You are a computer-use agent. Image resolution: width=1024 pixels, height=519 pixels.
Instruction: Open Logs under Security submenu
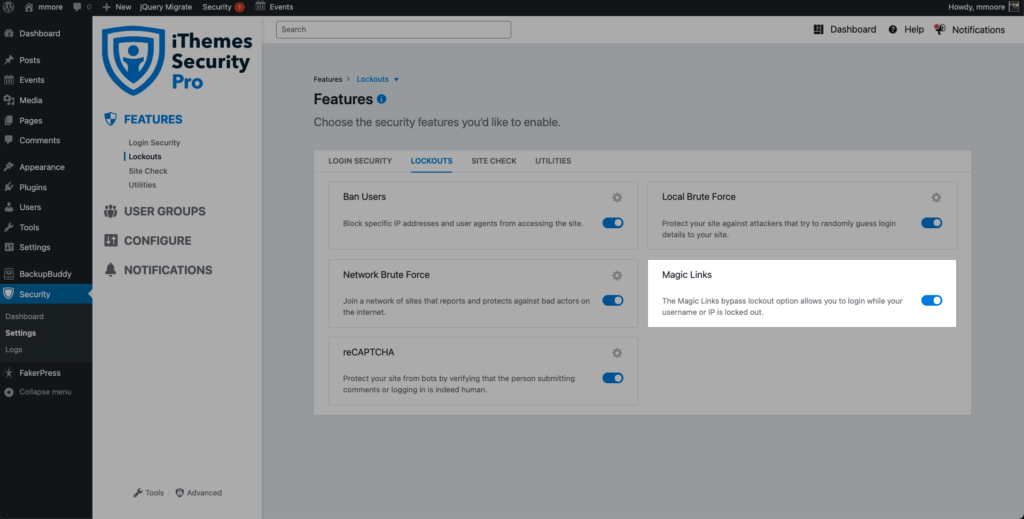point(14,349)
